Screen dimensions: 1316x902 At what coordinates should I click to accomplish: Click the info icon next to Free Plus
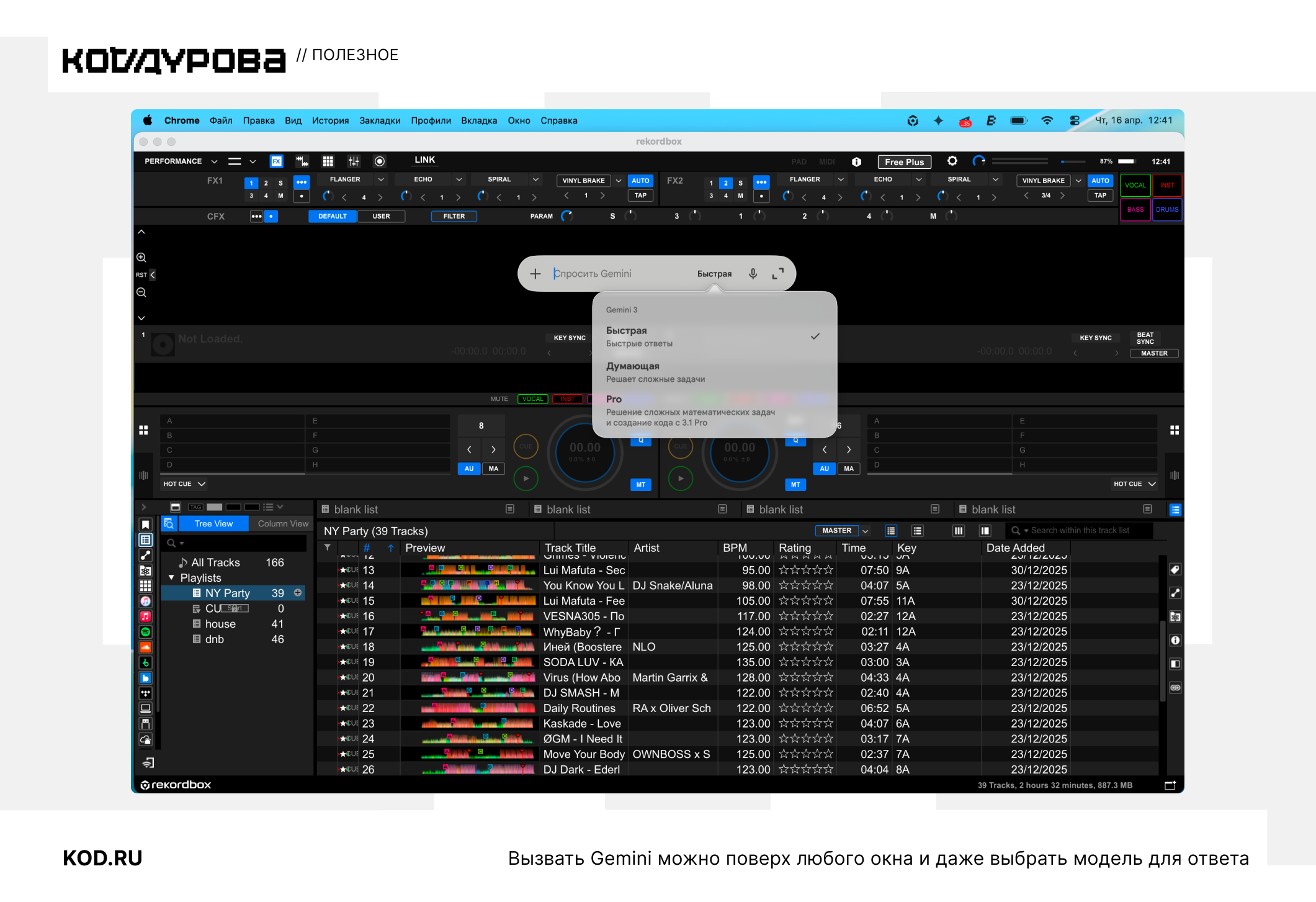click(x=857, y=162)
